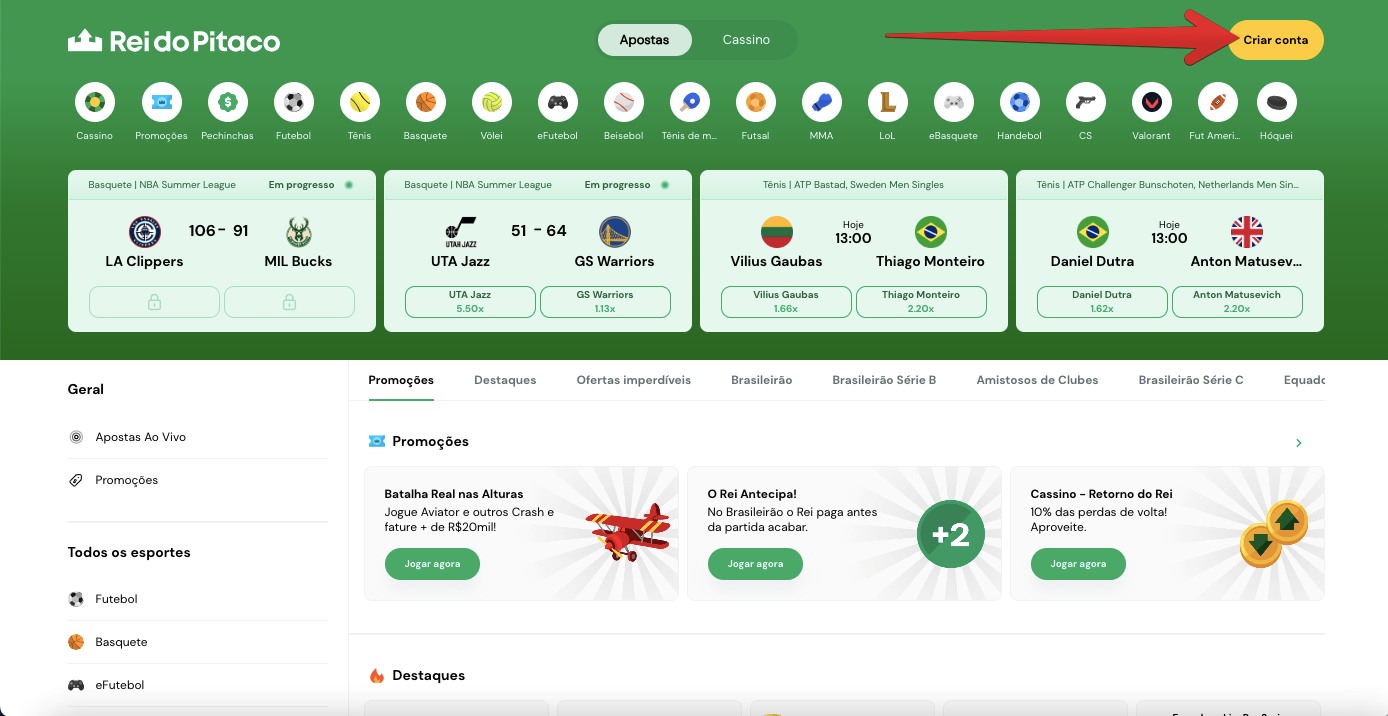Bet on Anton Matusevich at 2.20x
The height and width of the screenshot is (716, 1388).
1237,302
